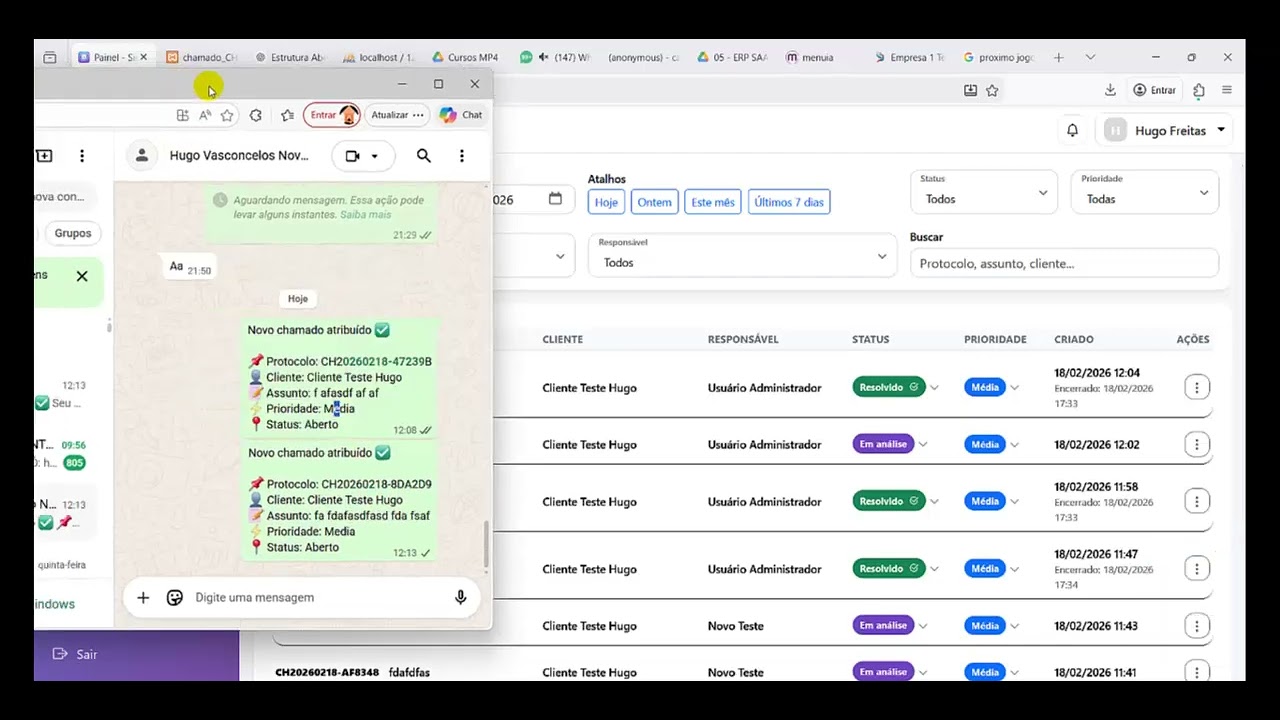This screenshot has width=1280, height=720.
Task: Open the Firefox application menu
Action: 1227,90
